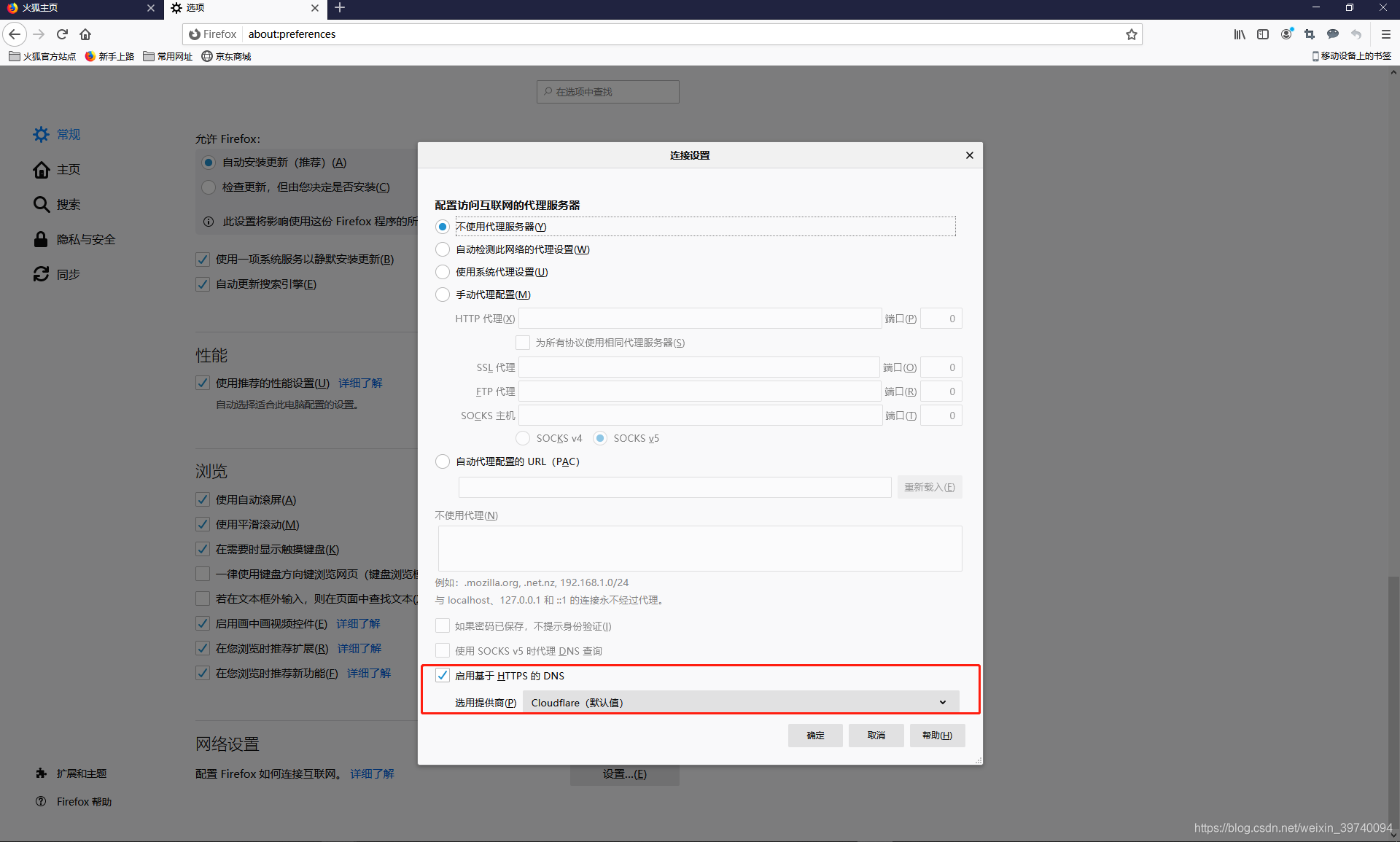Click the 确定 button

(x=814, y=736)
